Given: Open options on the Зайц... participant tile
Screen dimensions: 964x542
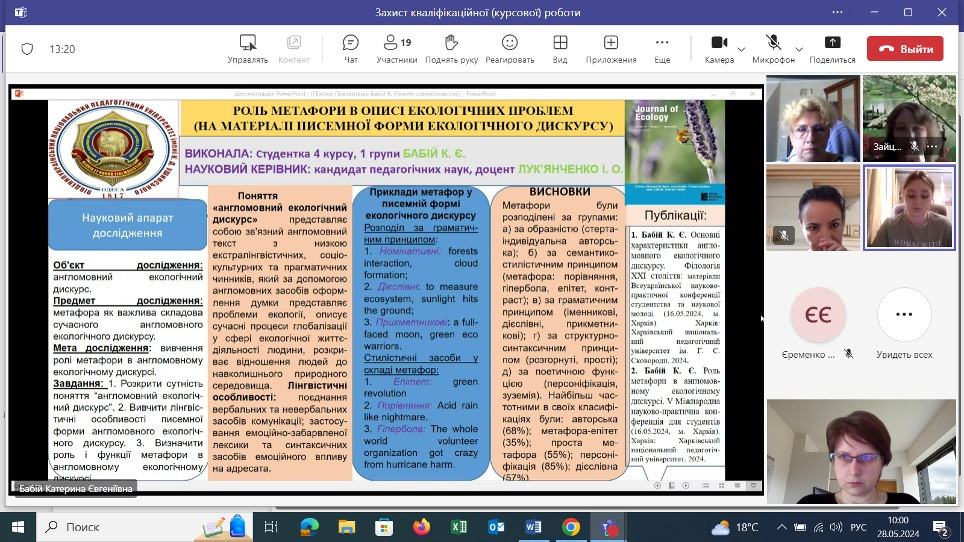Looking at the screenshot, I should [932, 146].
